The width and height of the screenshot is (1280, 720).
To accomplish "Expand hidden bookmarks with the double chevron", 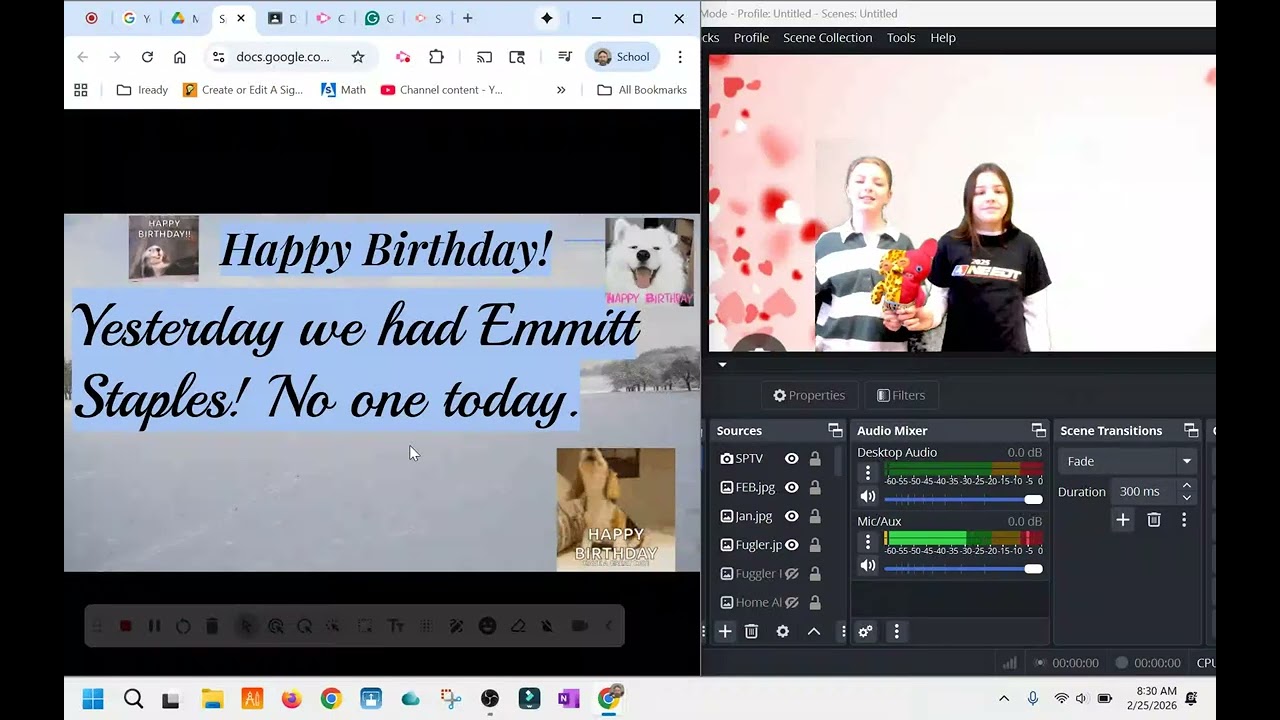I will (561, 90).
